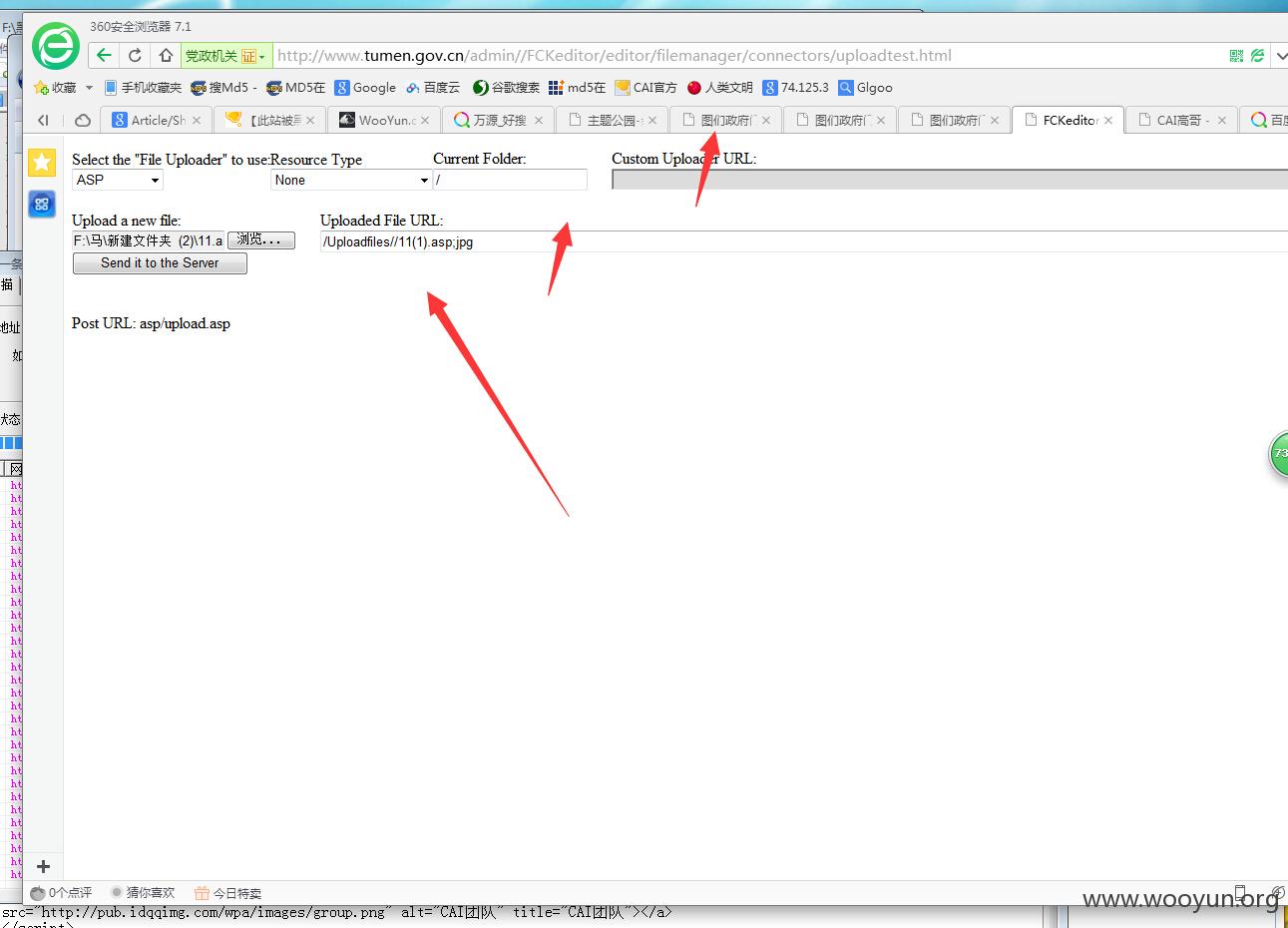The width and height of the screenshot is (1288, 928).
Task: Click the QR code icon in address bar
Action: coord(1236,56)
